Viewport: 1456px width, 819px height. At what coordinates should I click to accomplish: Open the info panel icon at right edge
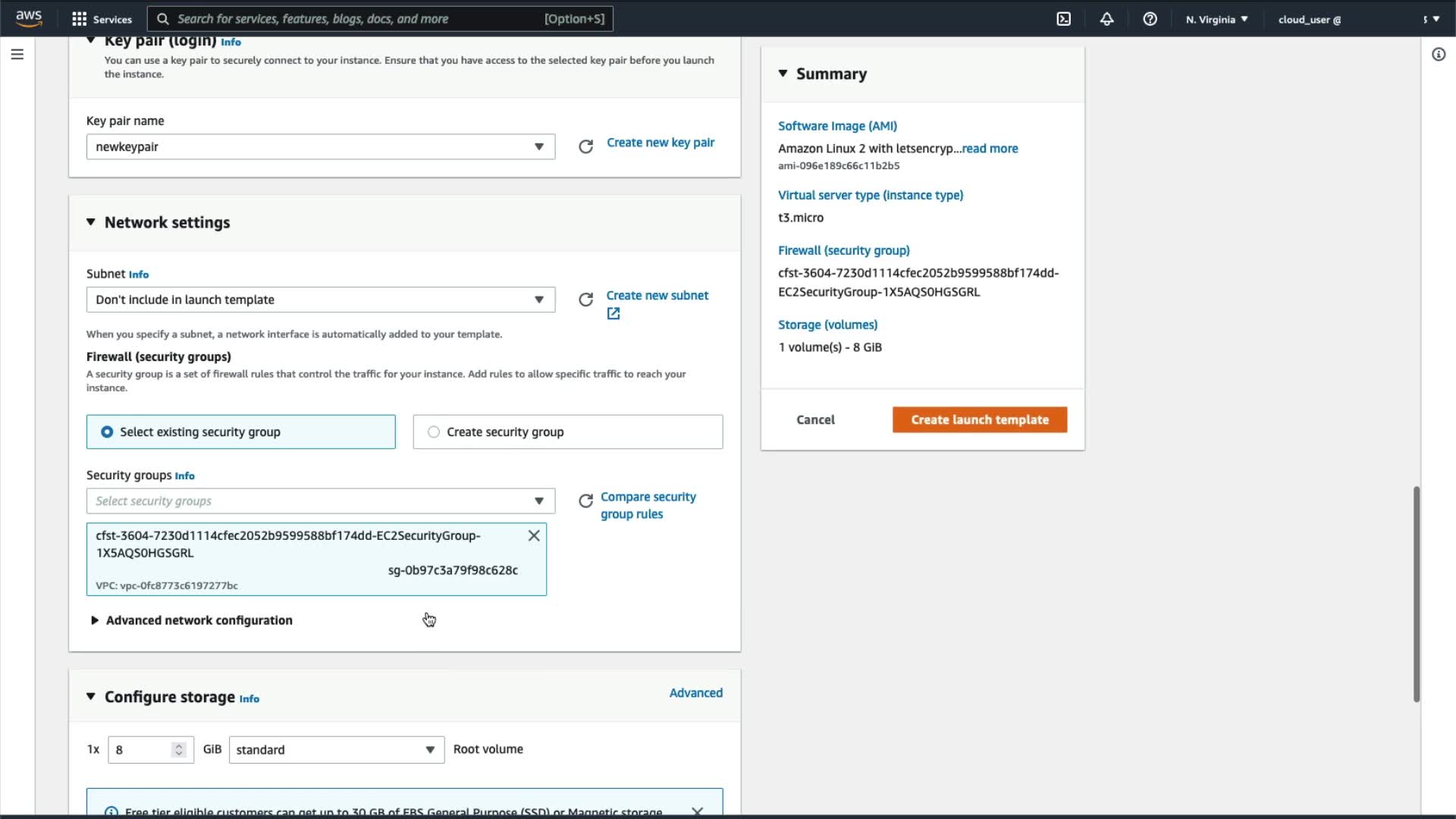click(x=1438, y=55)
